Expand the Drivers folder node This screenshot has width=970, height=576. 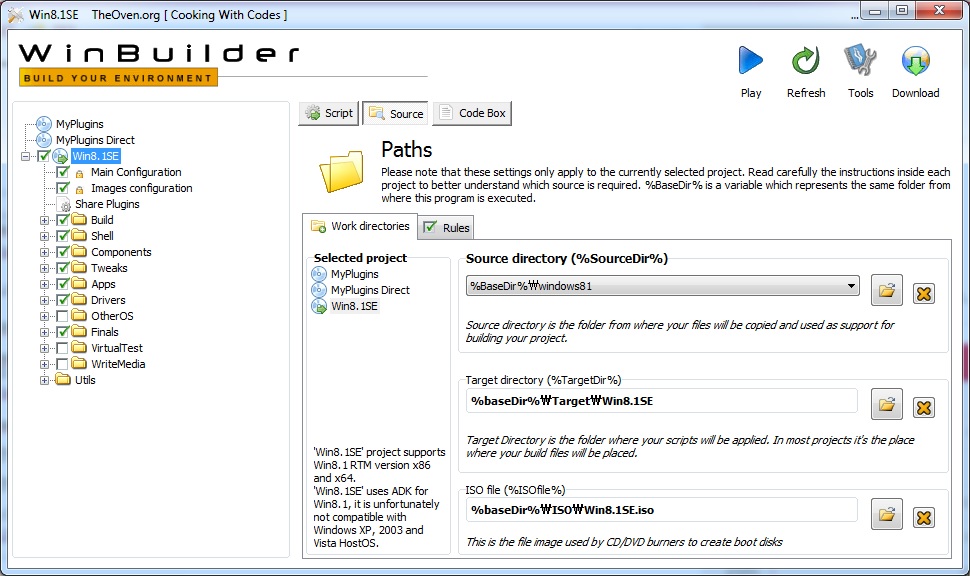coord(44,300)
